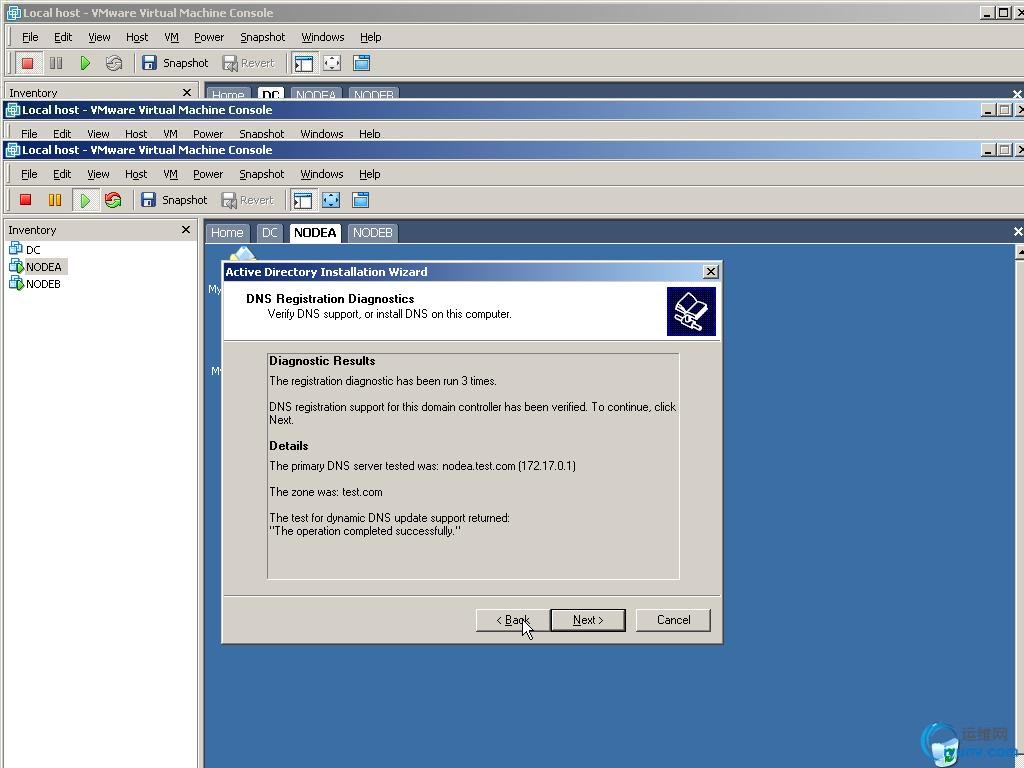Open View menu in the front console window
This screenshot has width=1024, height=768.
(98, 174)
